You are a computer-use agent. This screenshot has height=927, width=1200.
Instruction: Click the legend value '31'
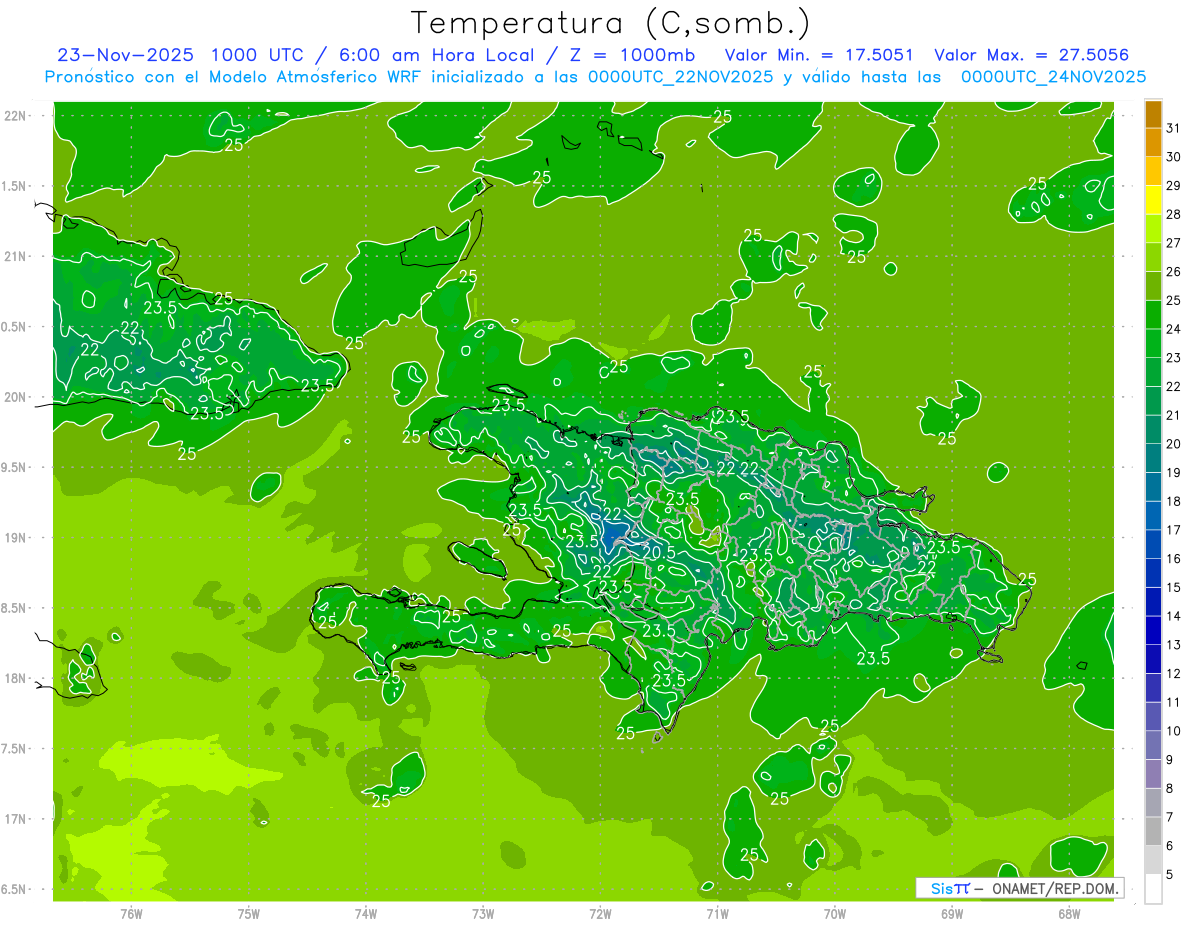tap(1173, 128)
